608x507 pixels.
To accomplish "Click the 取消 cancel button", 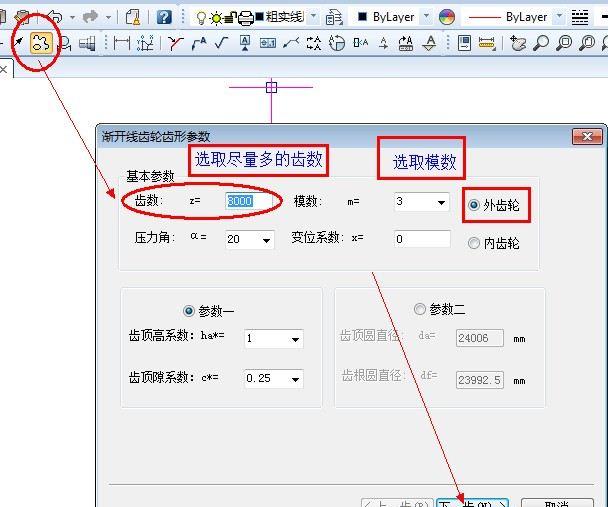I will coord(557,503).
